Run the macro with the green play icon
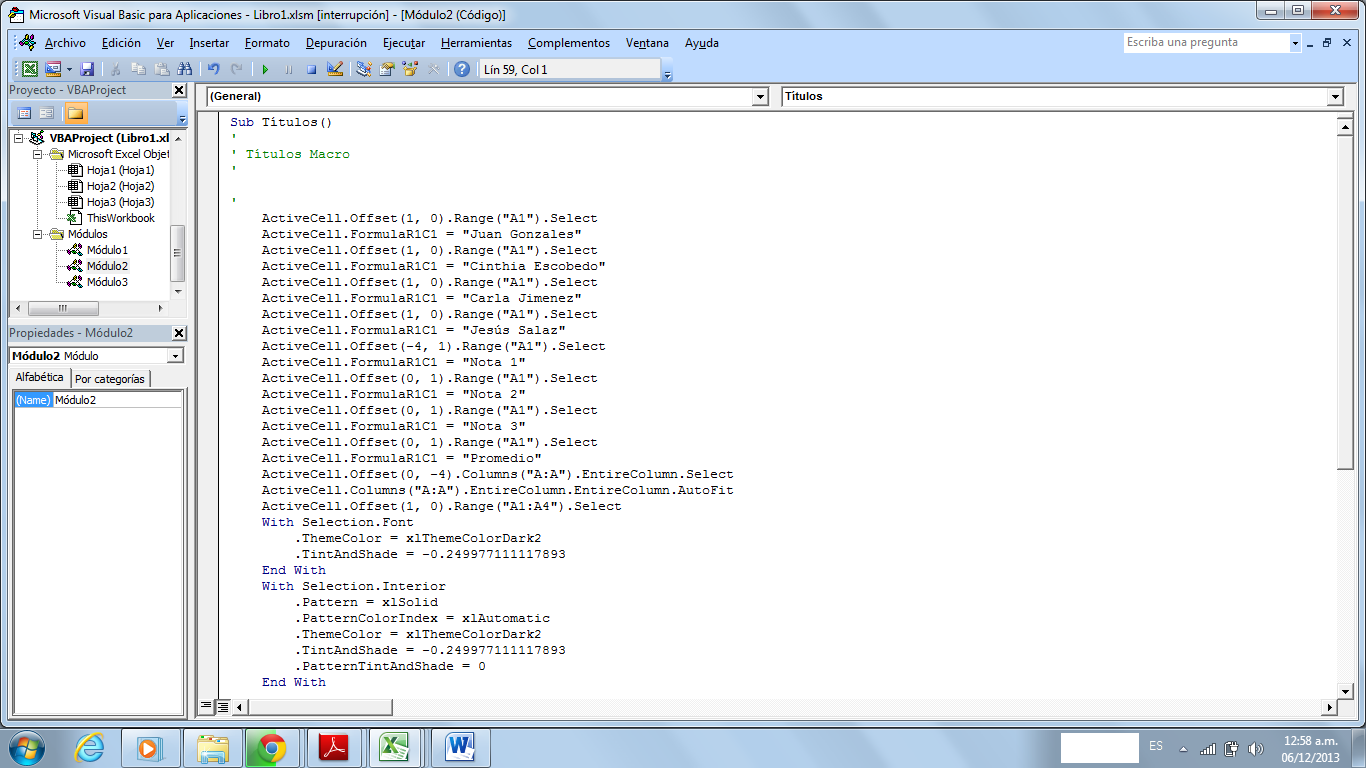This screenshot has width=1366, height=768. (265, 69)
